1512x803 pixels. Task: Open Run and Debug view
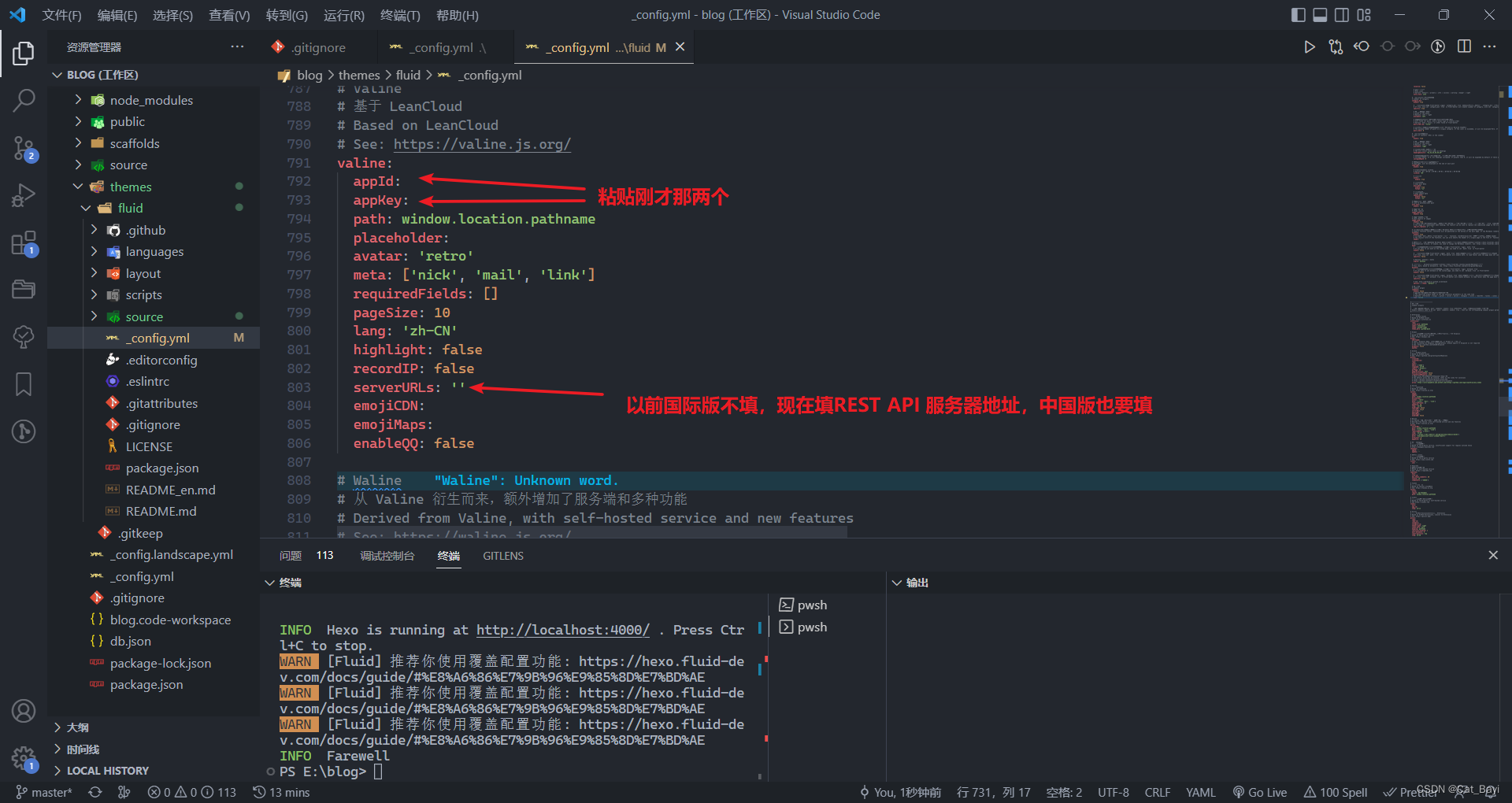[24, 195]
